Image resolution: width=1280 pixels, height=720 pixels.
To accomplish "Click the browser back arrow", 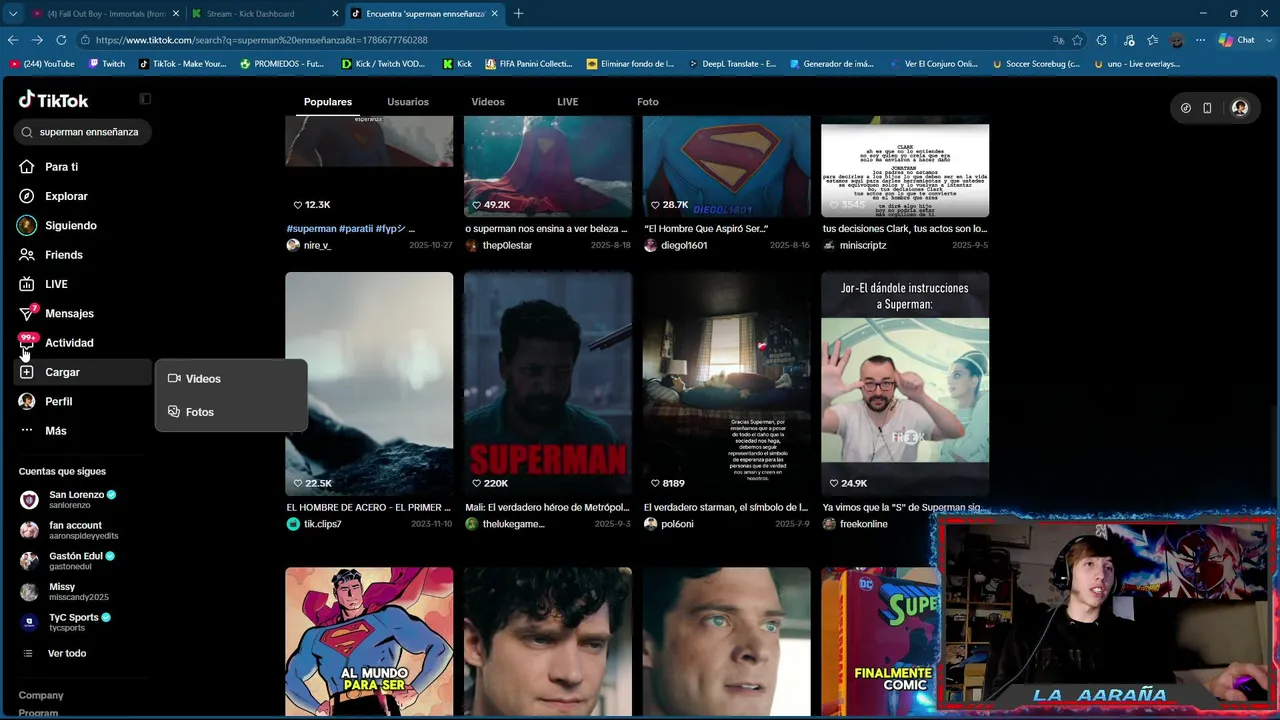I will (x=13, y=40).
